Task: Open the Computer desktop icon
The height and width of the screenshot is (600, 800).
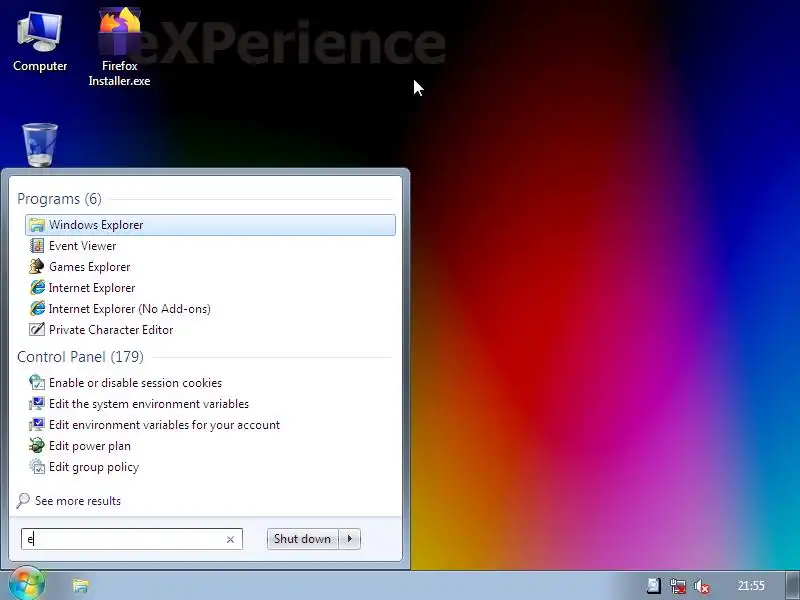Action: pos(40,42)
